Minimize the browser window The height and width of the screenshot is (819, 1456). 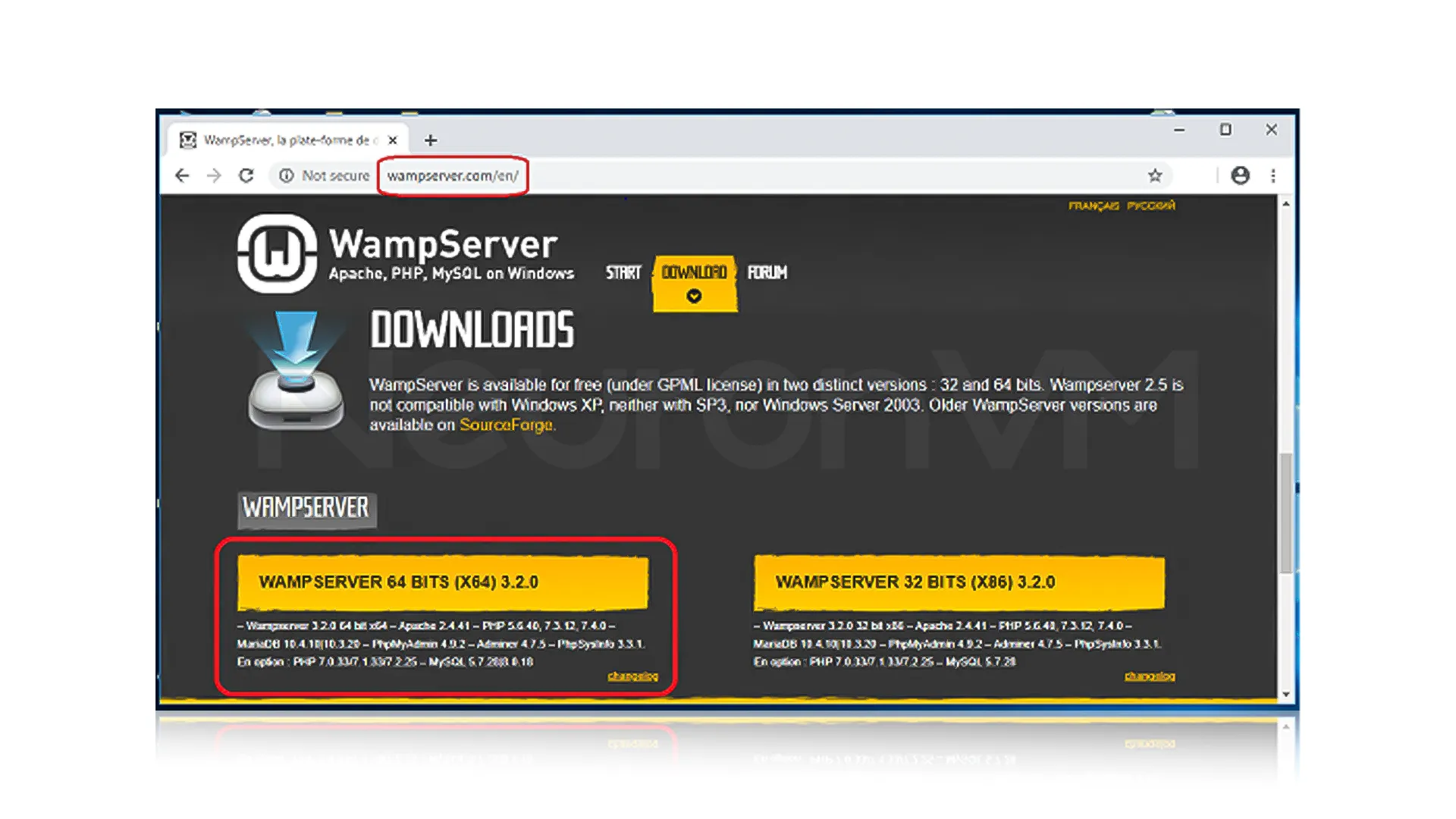click(1179, 130)
